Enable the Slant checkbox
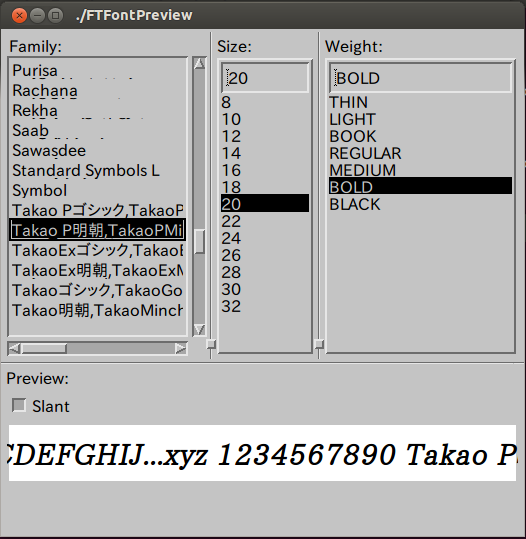 tap(19, 405)
